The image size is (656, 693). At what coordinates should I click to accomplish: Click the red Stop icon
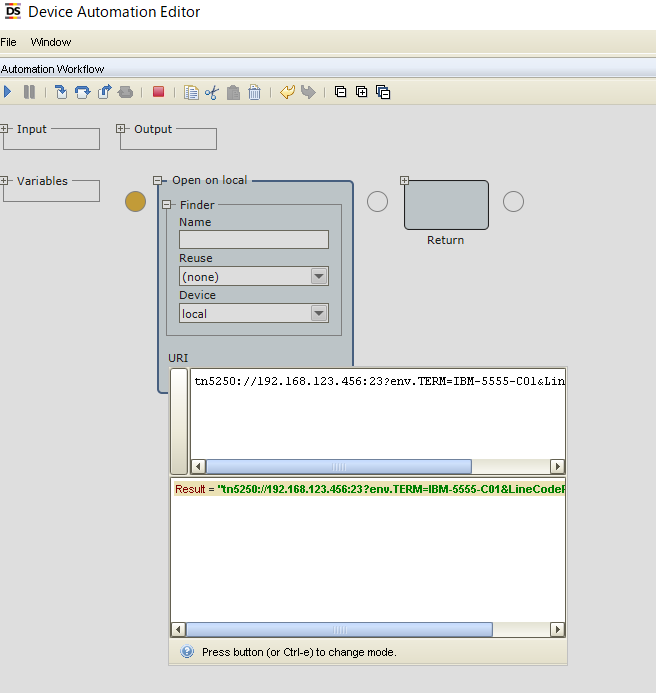[x=158, y=92]
